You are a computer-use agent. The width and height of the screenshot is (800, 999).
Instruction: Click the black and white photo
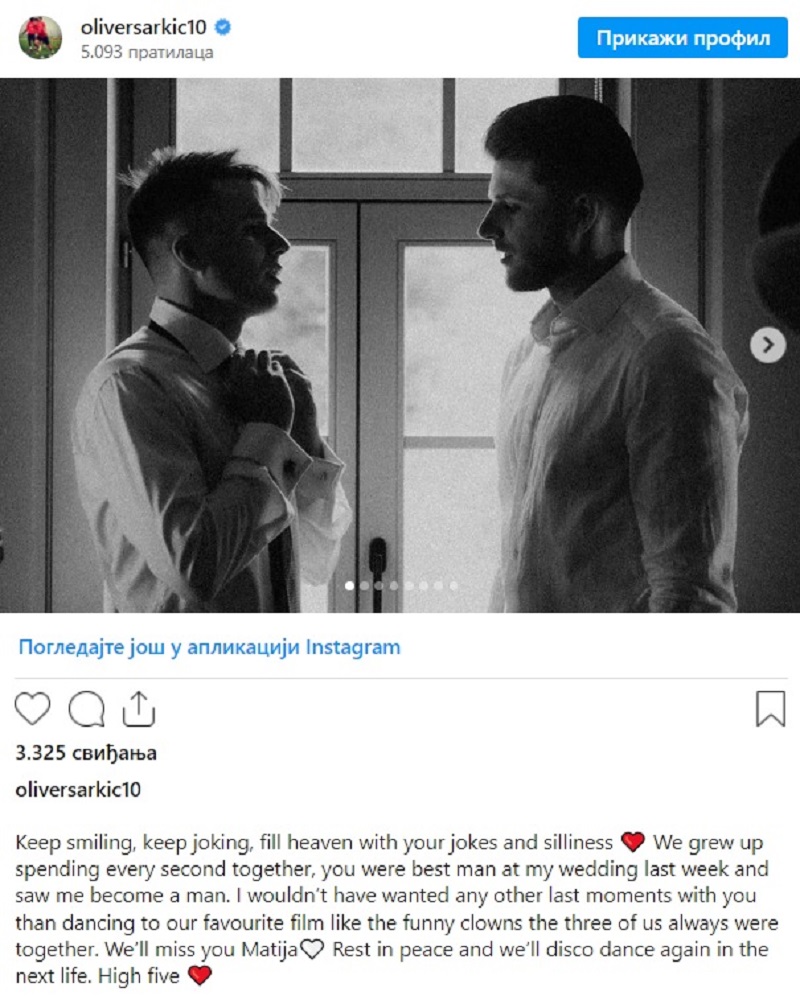[x=400, y=345]
